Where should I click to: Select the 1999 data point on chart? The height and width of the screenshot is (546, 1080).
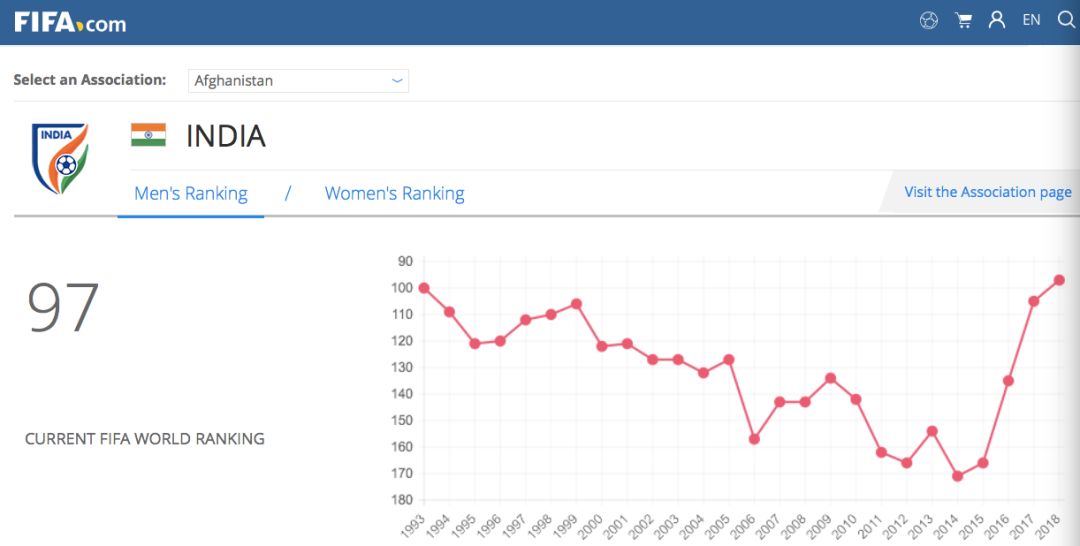click(x=576, y=304)
